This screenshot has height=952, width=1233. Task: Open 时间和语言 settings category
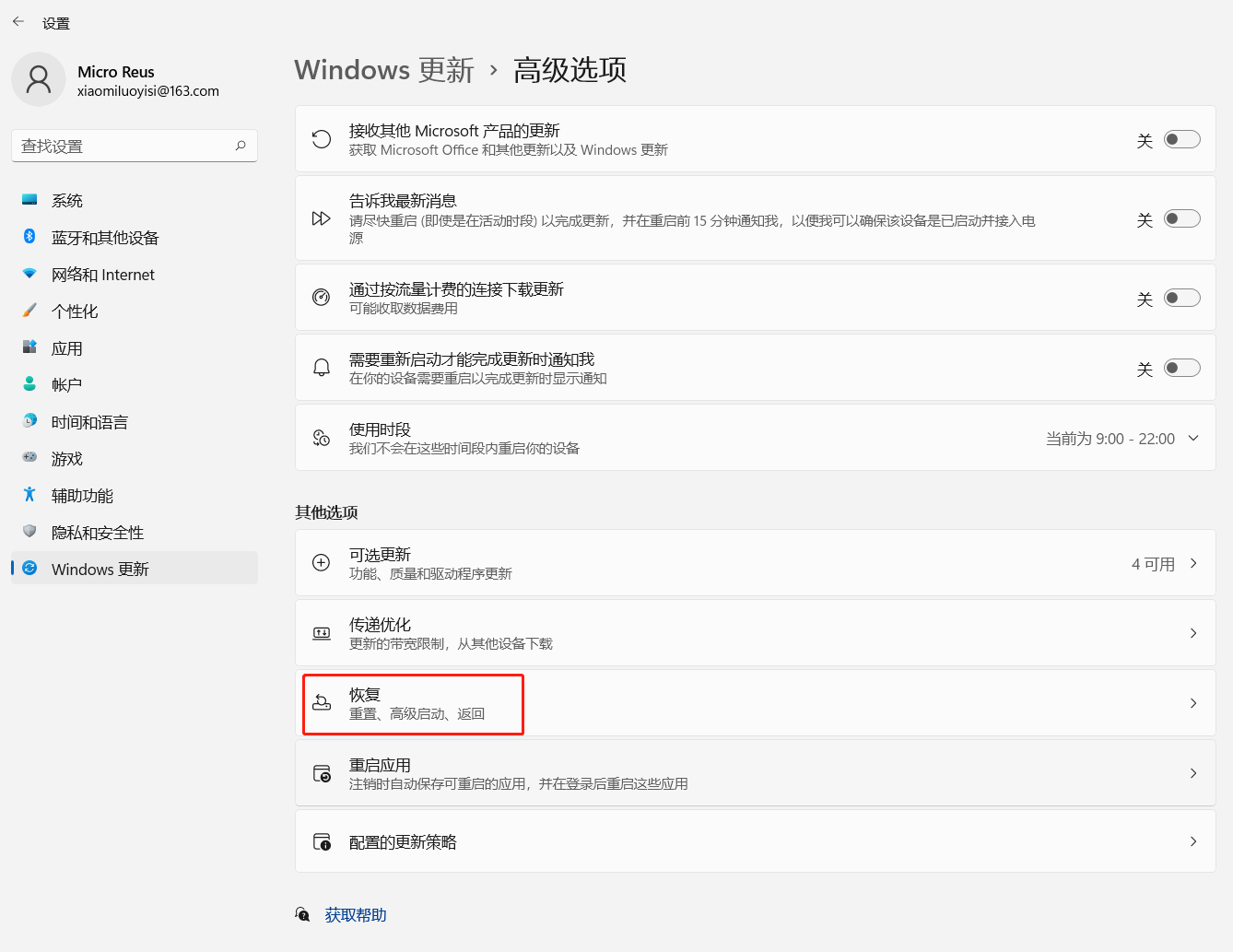point(135,421)
